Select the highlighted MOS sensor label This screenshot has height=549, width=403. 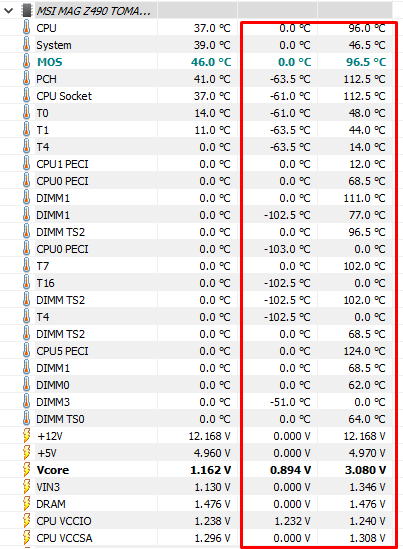[49, 62]
